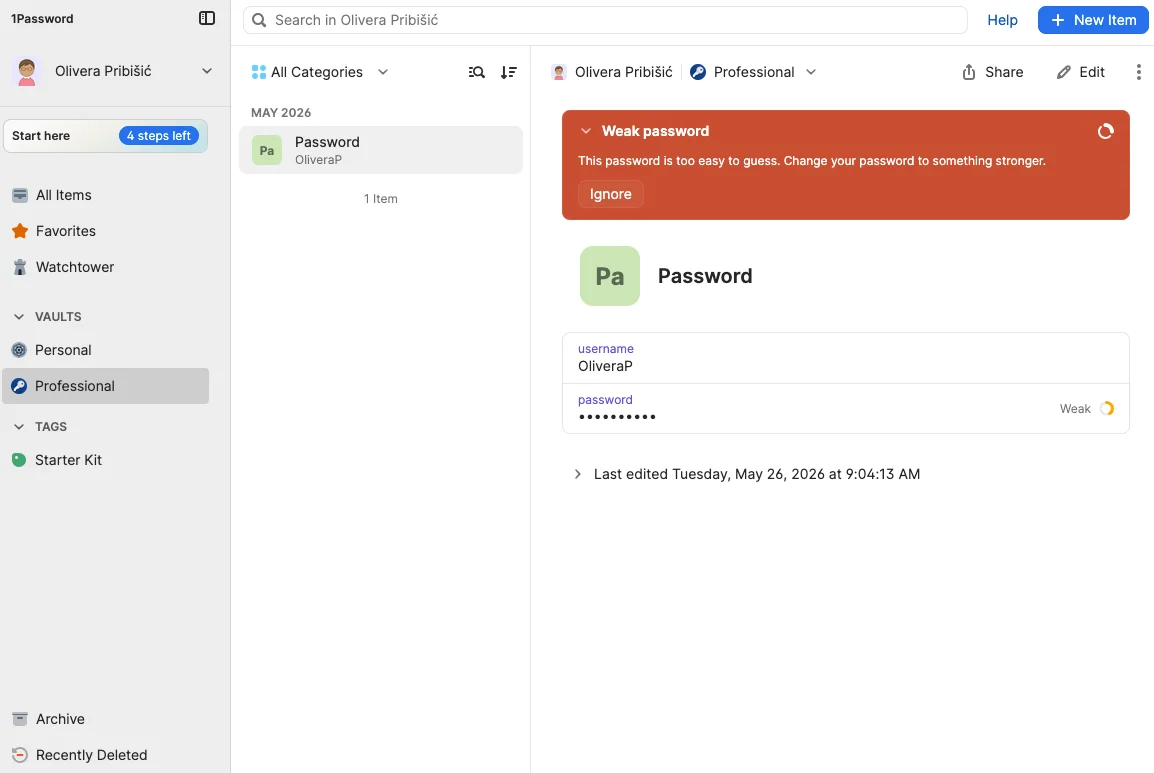
Task: Open the sort order icon
Action: [509, 72]
